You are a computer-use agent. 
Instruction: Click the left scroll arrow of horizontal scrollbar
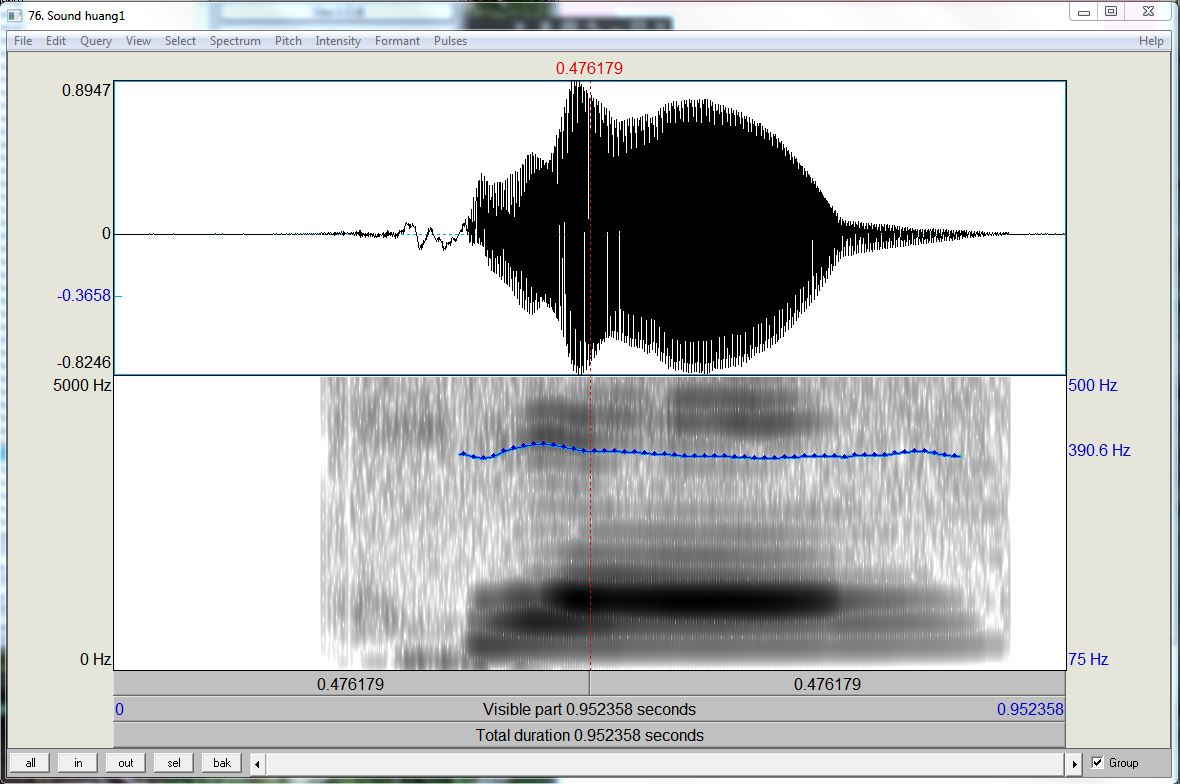257,764
